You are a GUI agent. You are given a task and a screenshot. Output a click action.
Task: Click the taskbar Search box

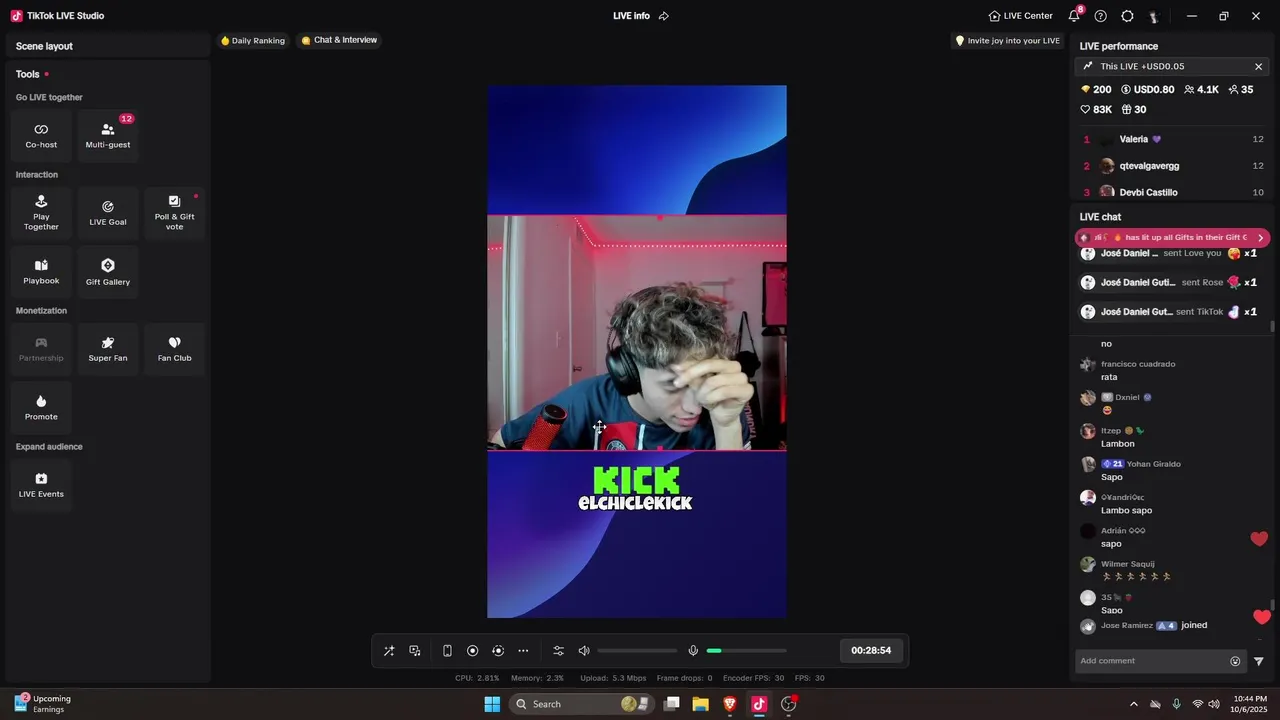[580, 704]
